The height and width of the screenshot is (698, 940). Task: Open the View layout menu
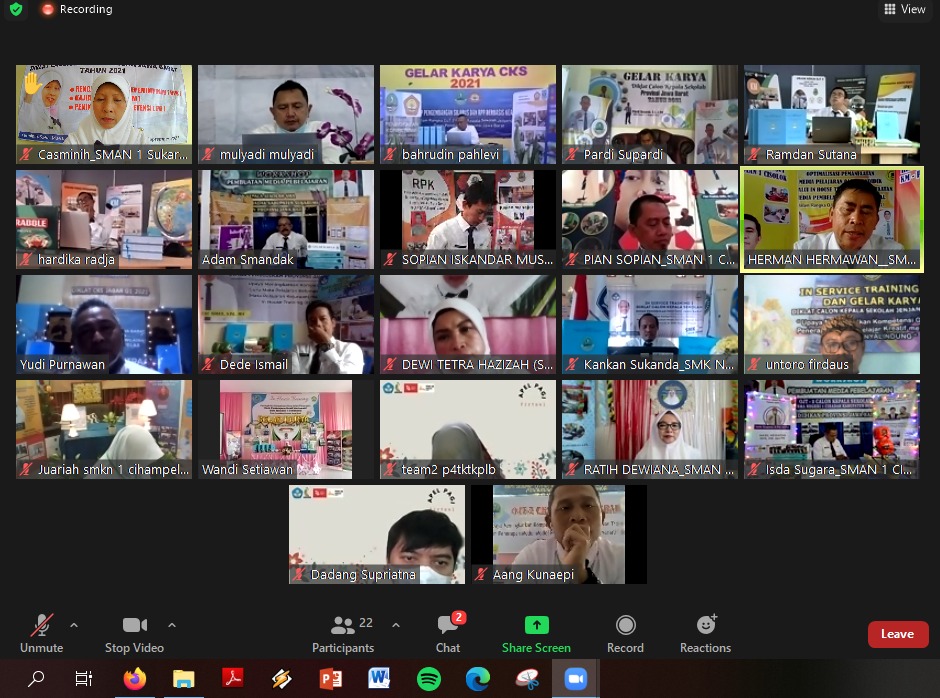tap(905, 9)
